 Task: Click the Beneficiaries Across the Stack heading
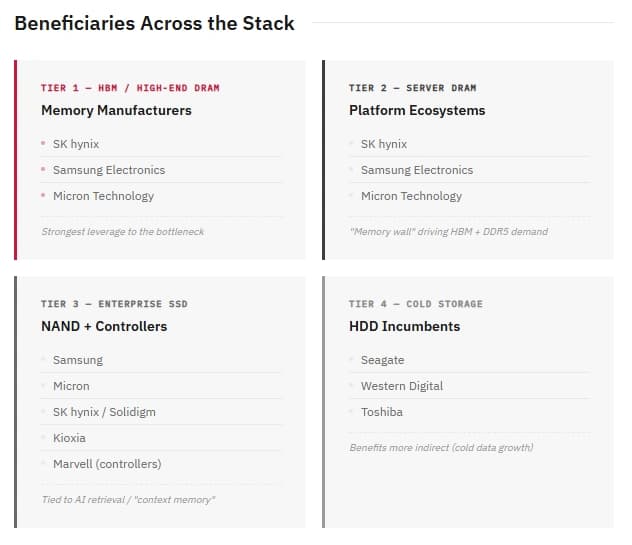pyautogui.click(x=154, y=23)
